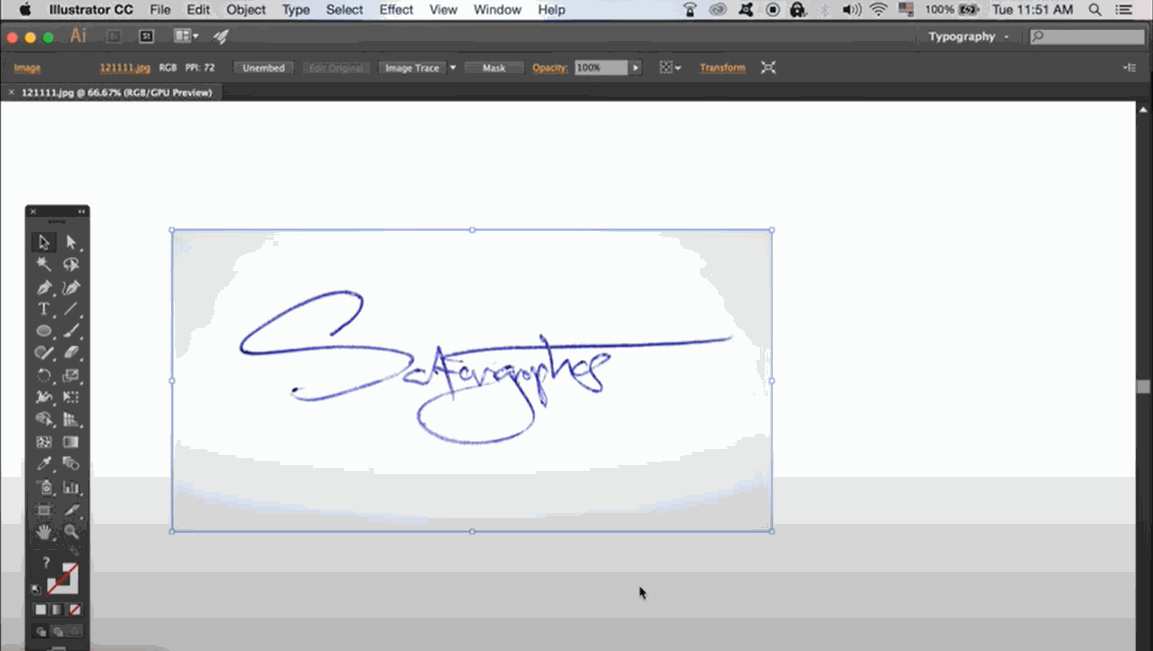Screen dimensions: 1153x651
Task: Open the Image Trace presets dropdown
Action: coord(452,67)
